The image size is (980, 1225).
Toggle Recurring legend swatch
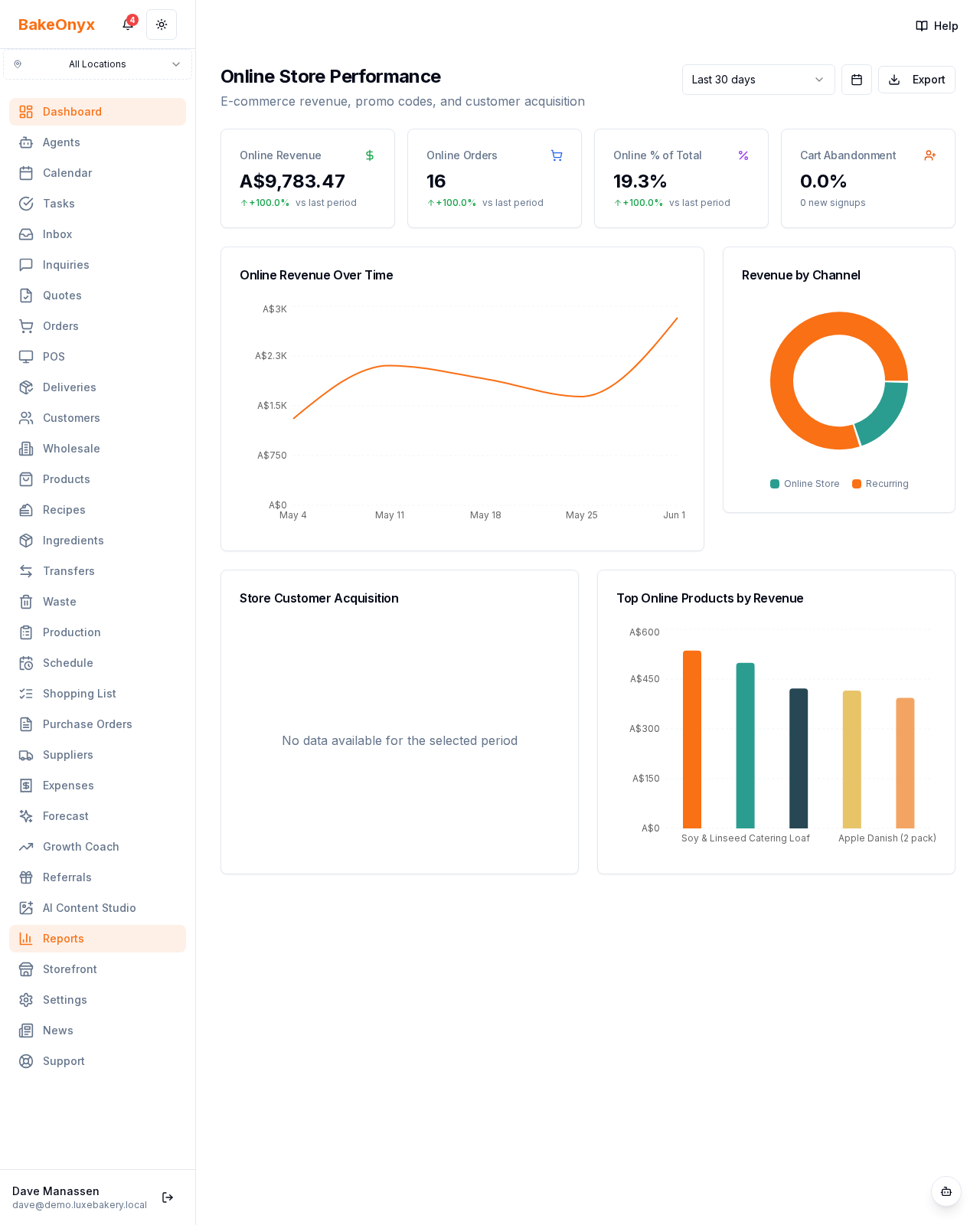tap(857, 484)
